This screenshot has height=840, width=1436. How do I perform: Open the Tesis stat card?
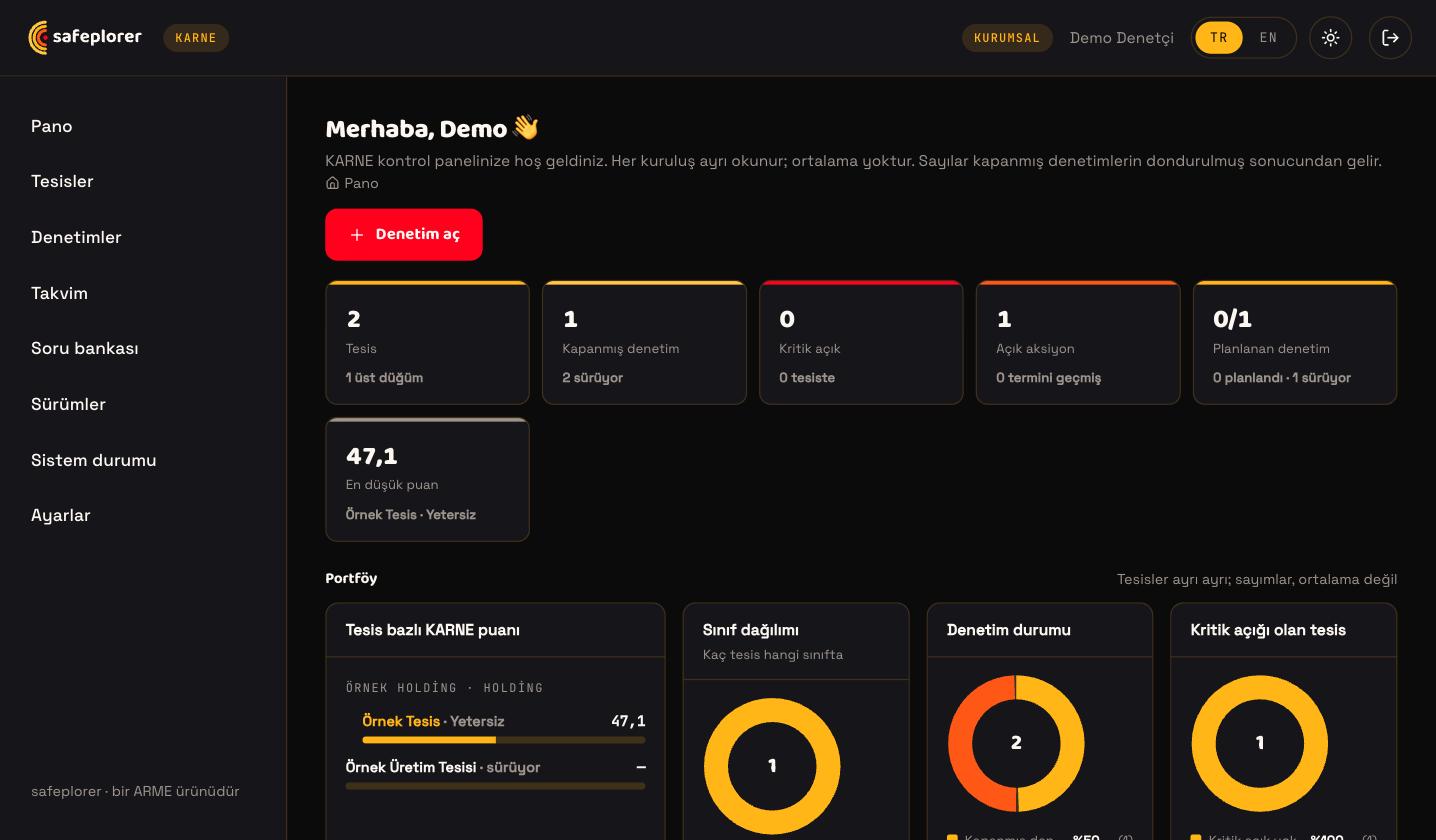click(x=427, y=343)
